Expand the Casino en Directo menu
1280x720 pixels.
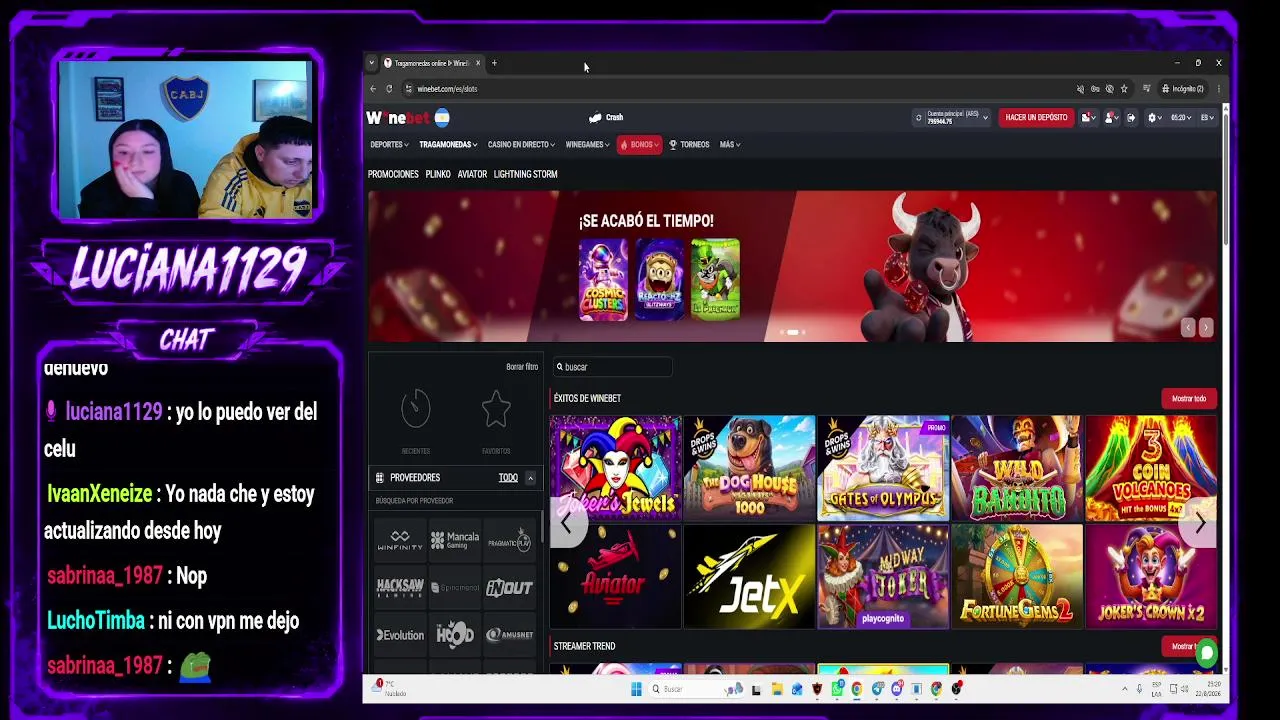(x=521, y=145)
